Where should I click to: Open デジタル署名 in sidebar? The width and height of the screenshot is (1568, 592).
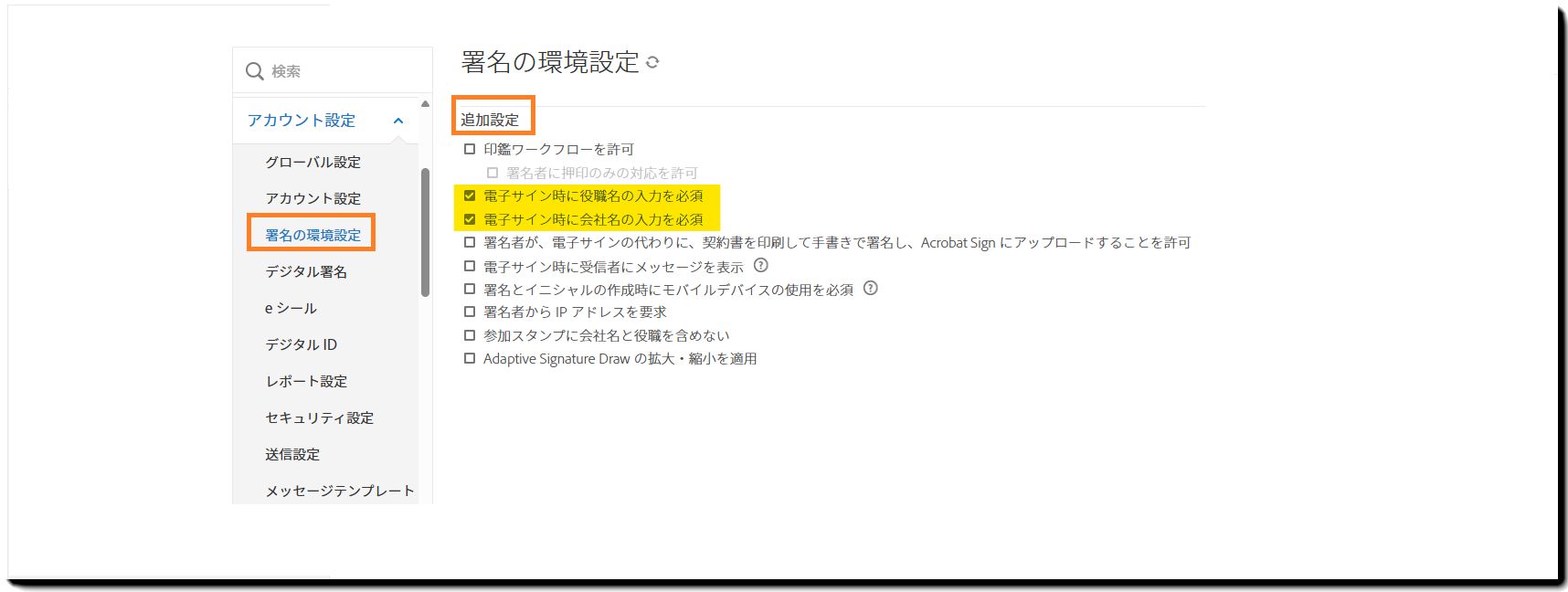306,271
